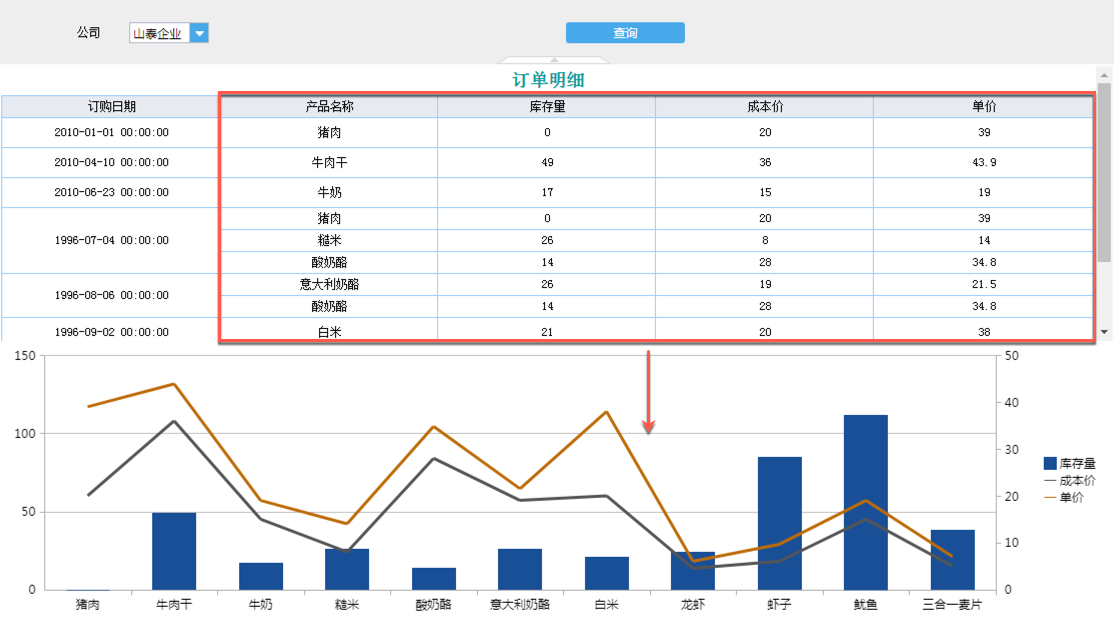Click the 订购日期 column header

click(x=111, y=107)
